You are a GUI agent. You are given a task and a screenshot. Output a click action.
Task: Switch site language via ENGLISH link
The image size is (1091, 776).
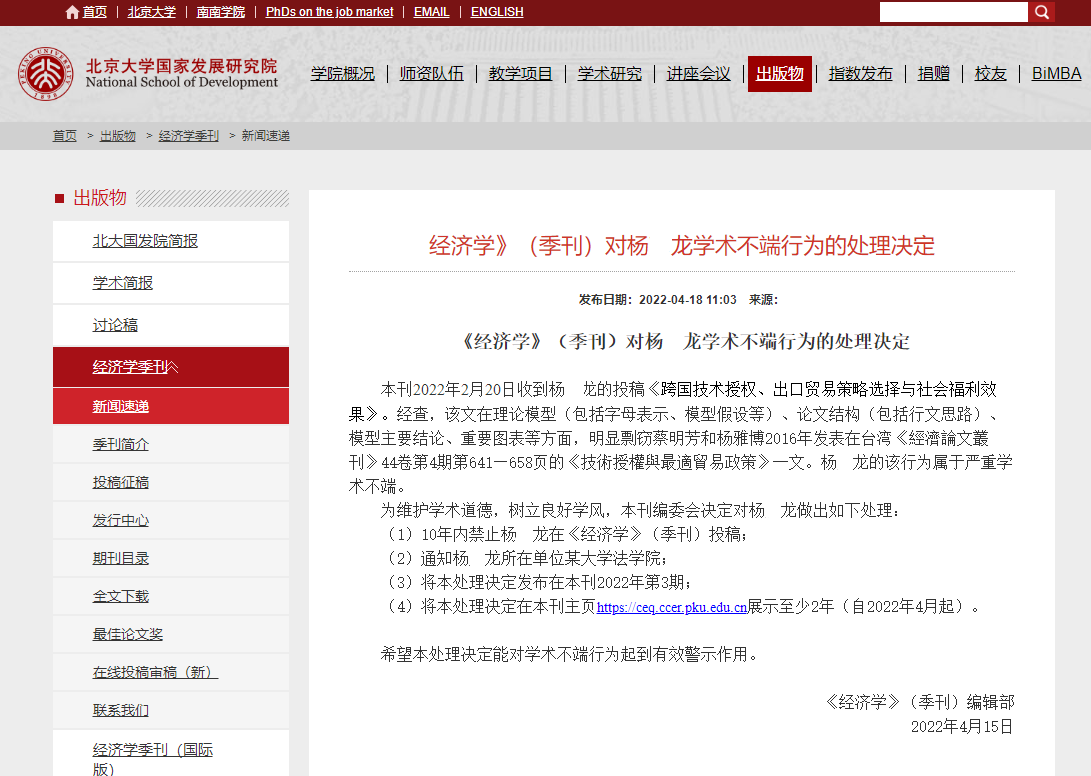coord(497,12)
